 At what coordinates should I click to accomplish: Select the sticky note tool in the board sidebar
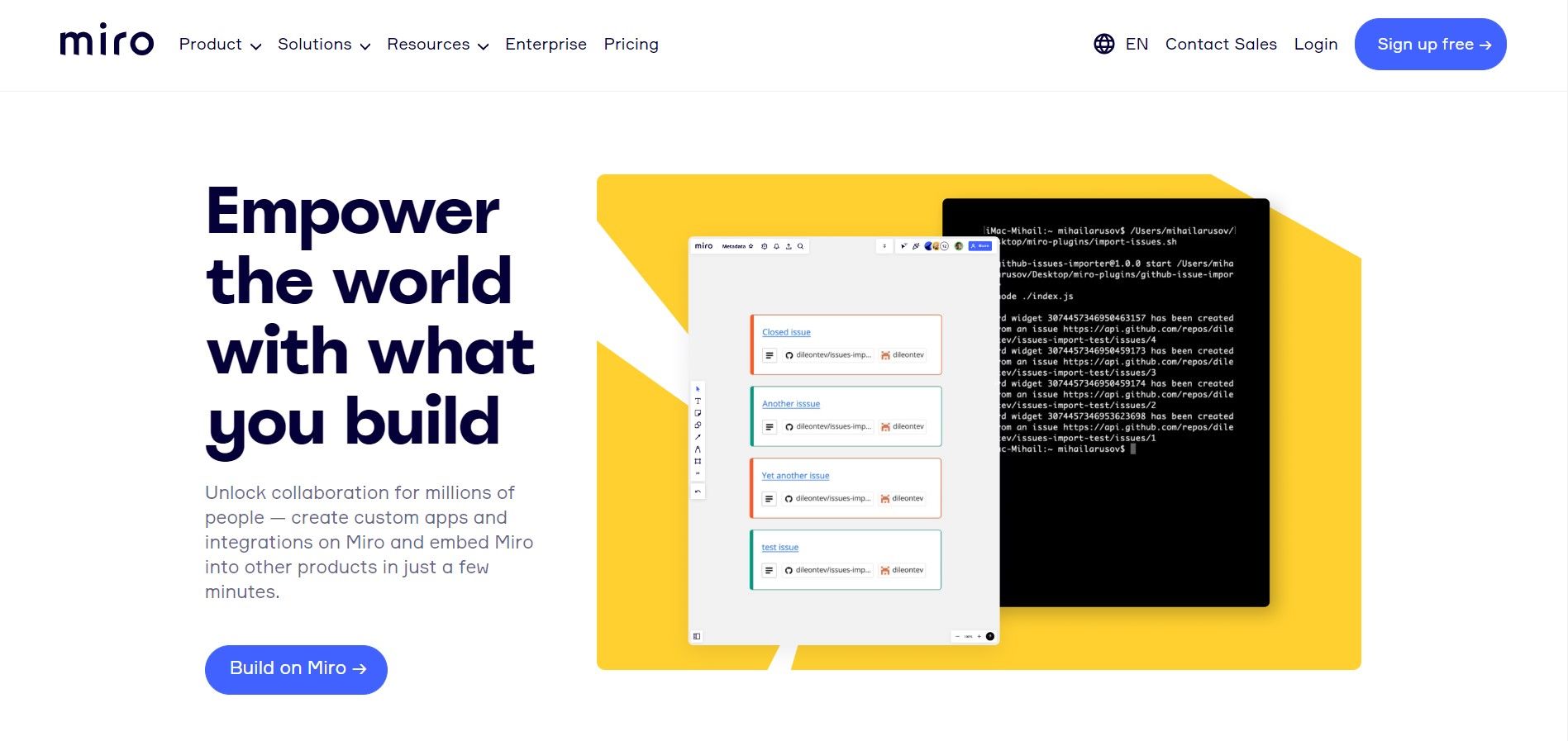click(698, 413)
